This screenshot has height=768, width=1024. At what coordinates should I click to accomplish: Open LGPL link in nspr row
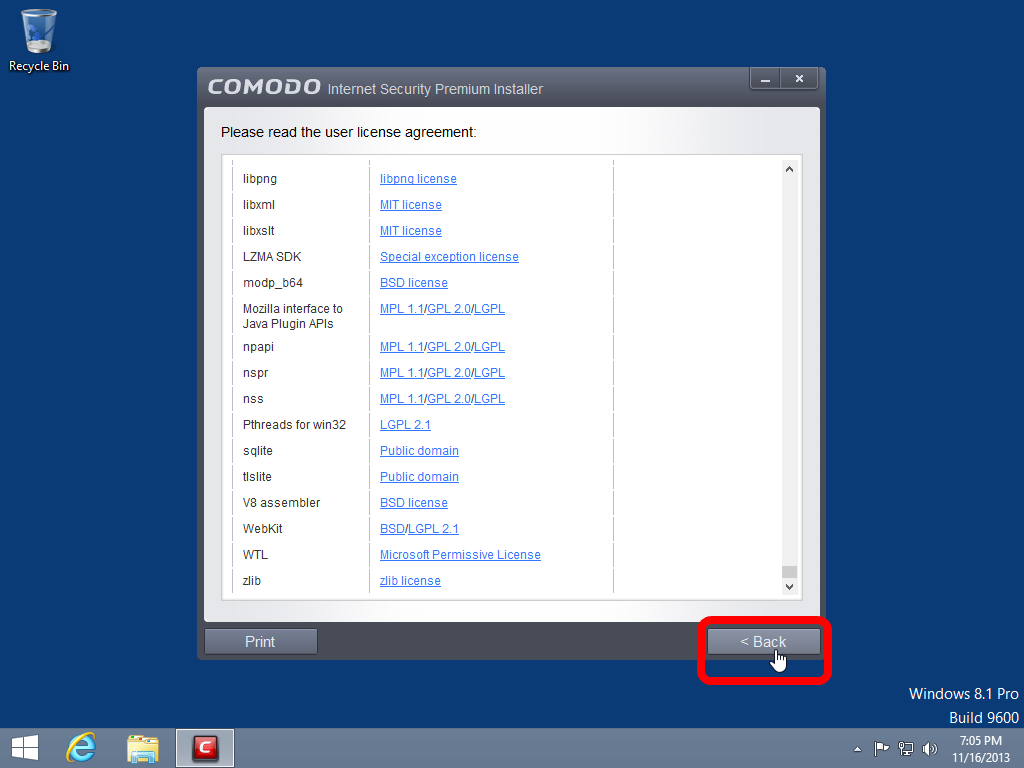pyautogui.click(x=489, y=373)
